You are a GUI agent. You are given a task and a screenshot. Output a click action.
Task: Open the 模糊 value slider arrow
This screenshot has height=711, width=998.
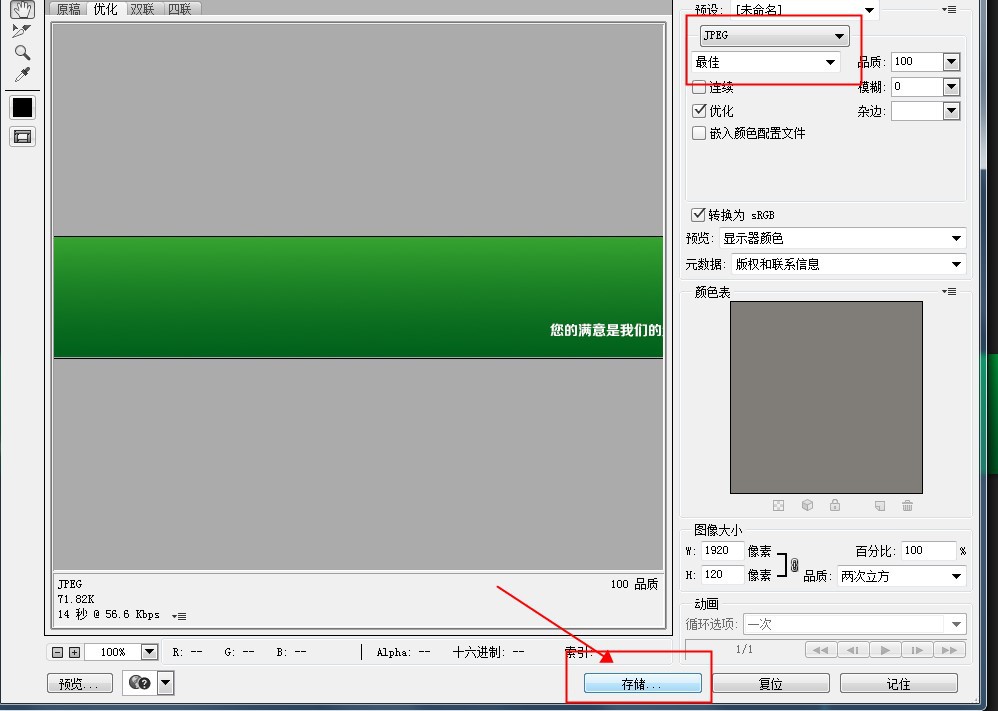[x=952, y=87]
